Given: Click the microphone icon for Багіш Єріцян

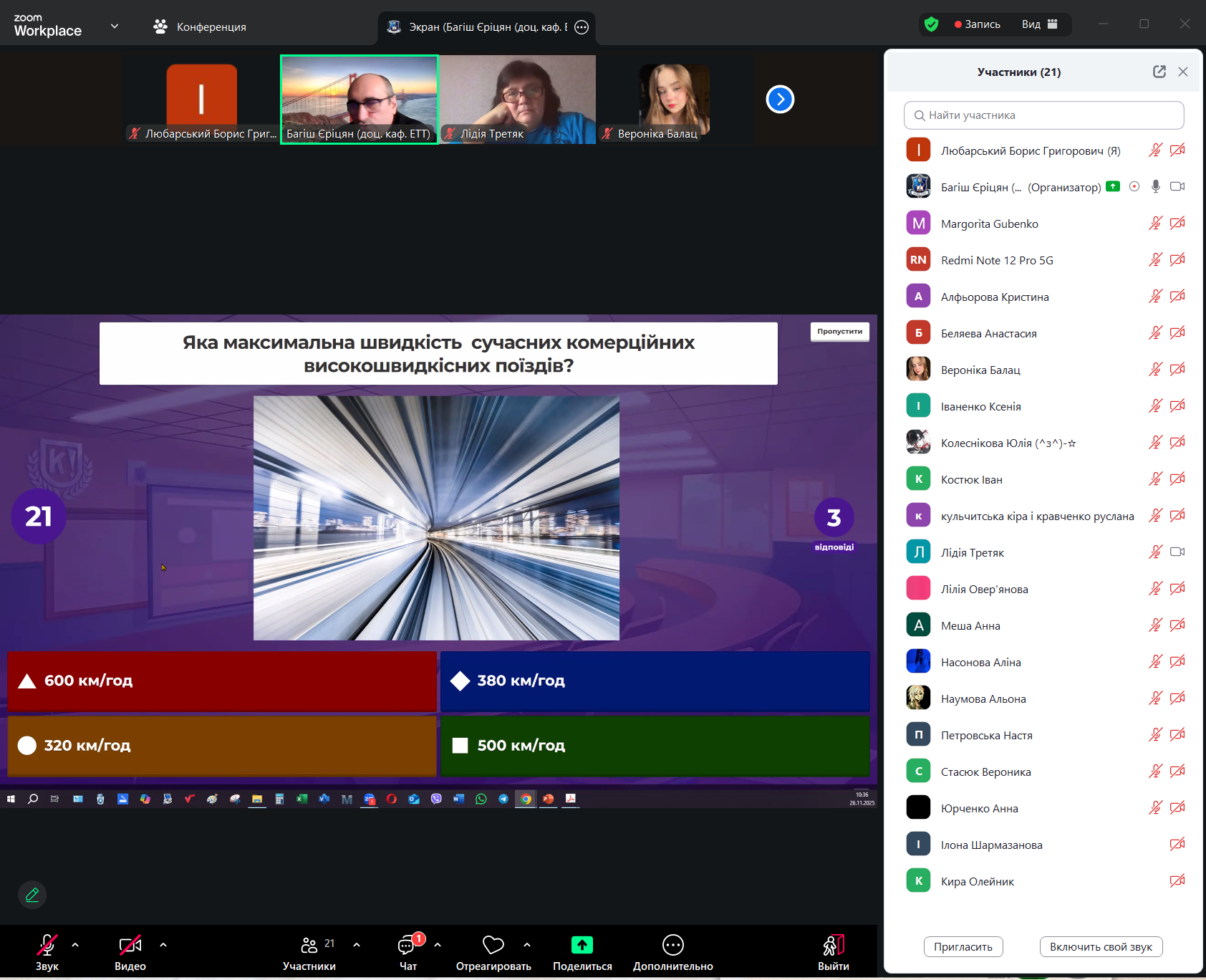Looking at the screenshot, I should pos(1155,187).
